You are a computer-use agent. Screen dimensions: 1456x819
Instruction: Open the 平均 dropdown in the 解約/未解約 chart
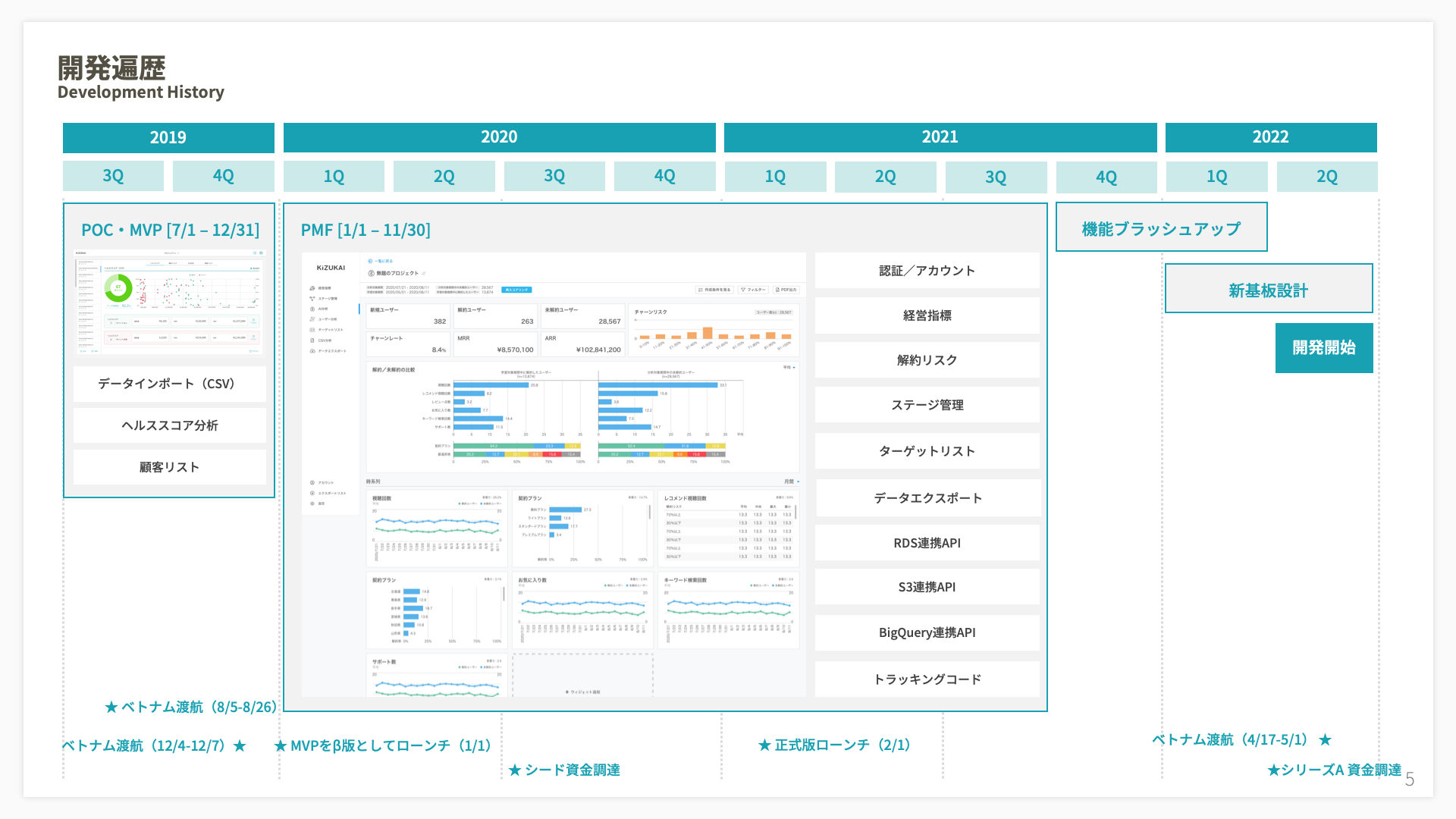point(789,367)
